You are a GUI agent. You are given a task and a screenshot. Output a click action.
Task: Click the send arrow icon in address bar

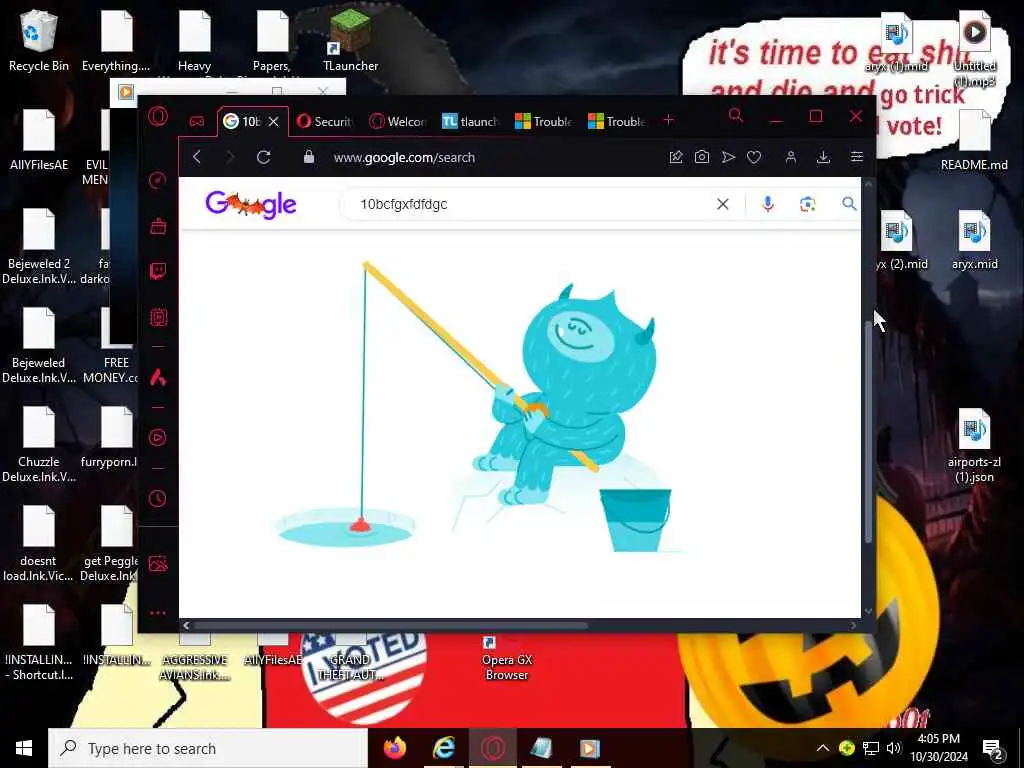pos(728,157)
